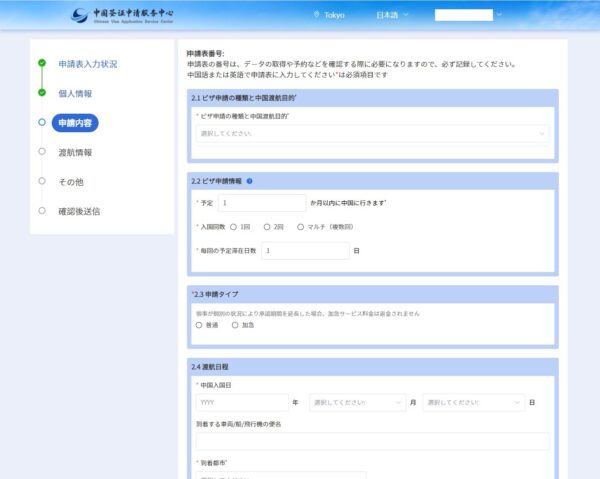Click the step circle next to その他
600x479 pixels.
coord(42,181)
